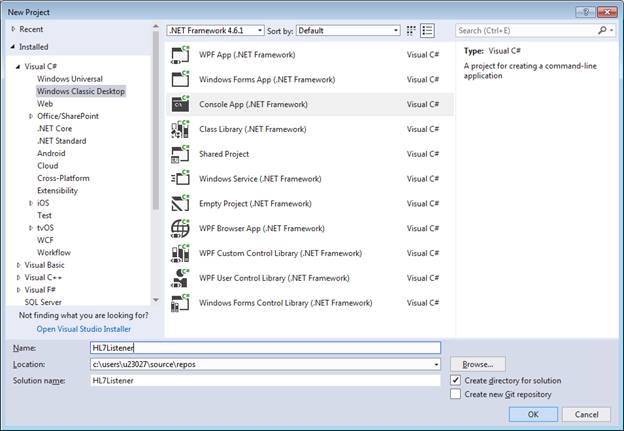624x431 pixels.
Task: Select the SQL Server category
Action: (43, 302)
